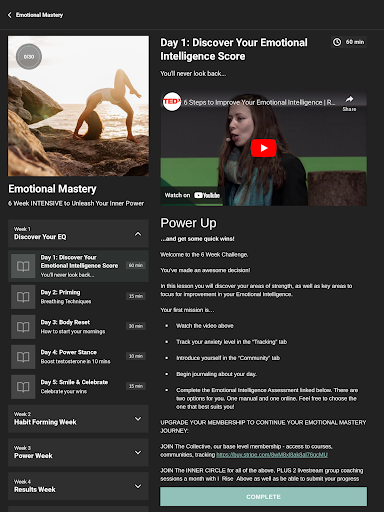The height and width of the screenshot is (512, 384).
Task: Click 'Welcome to the 6 Week Challenge' line
Action: pos(204,255)
